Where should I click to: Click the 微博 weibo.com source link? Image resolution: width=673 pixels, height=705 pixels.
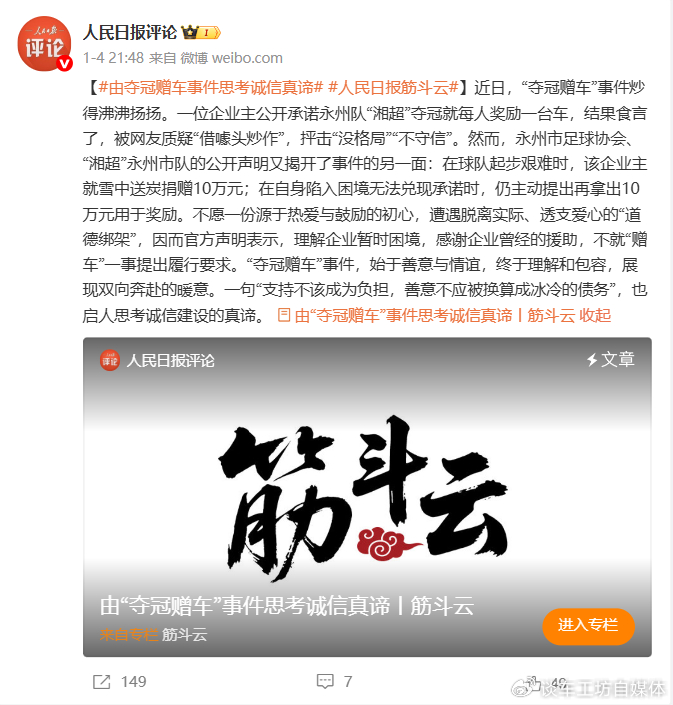pyautogui.click(x=232, y=58)
